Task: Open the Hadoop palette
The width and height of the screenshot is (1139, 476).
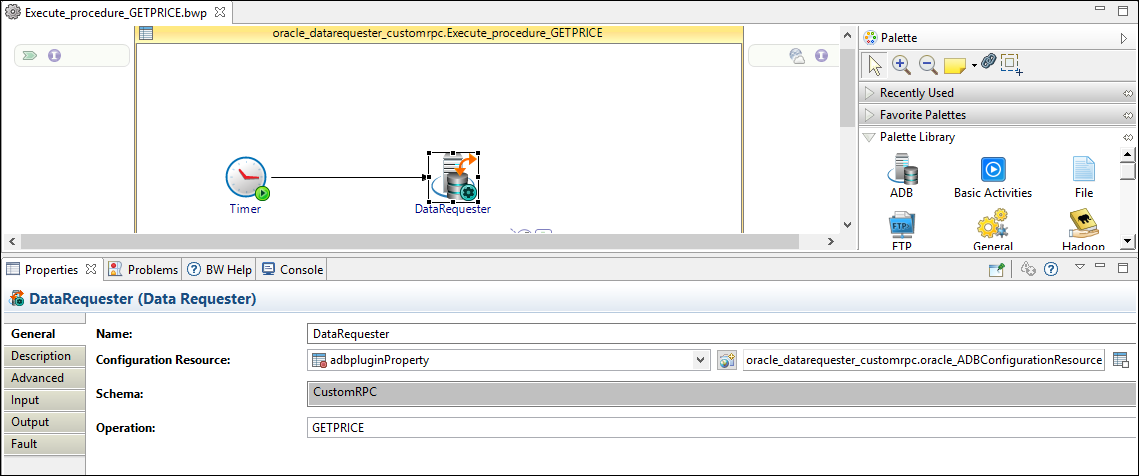Action: pos(1084,231)
